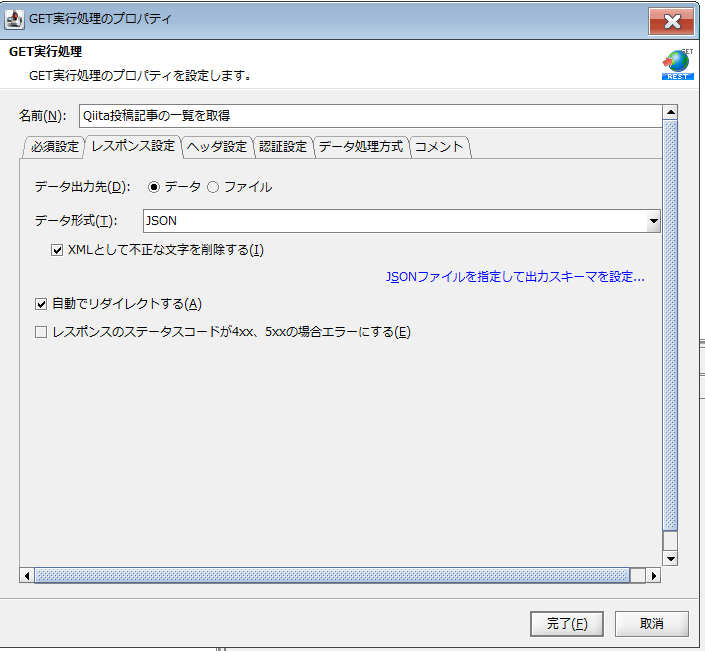705x651 pixels.
Task: Close the GET実行処理のプロパティ dialog
Action: click(x=671, y=21)
